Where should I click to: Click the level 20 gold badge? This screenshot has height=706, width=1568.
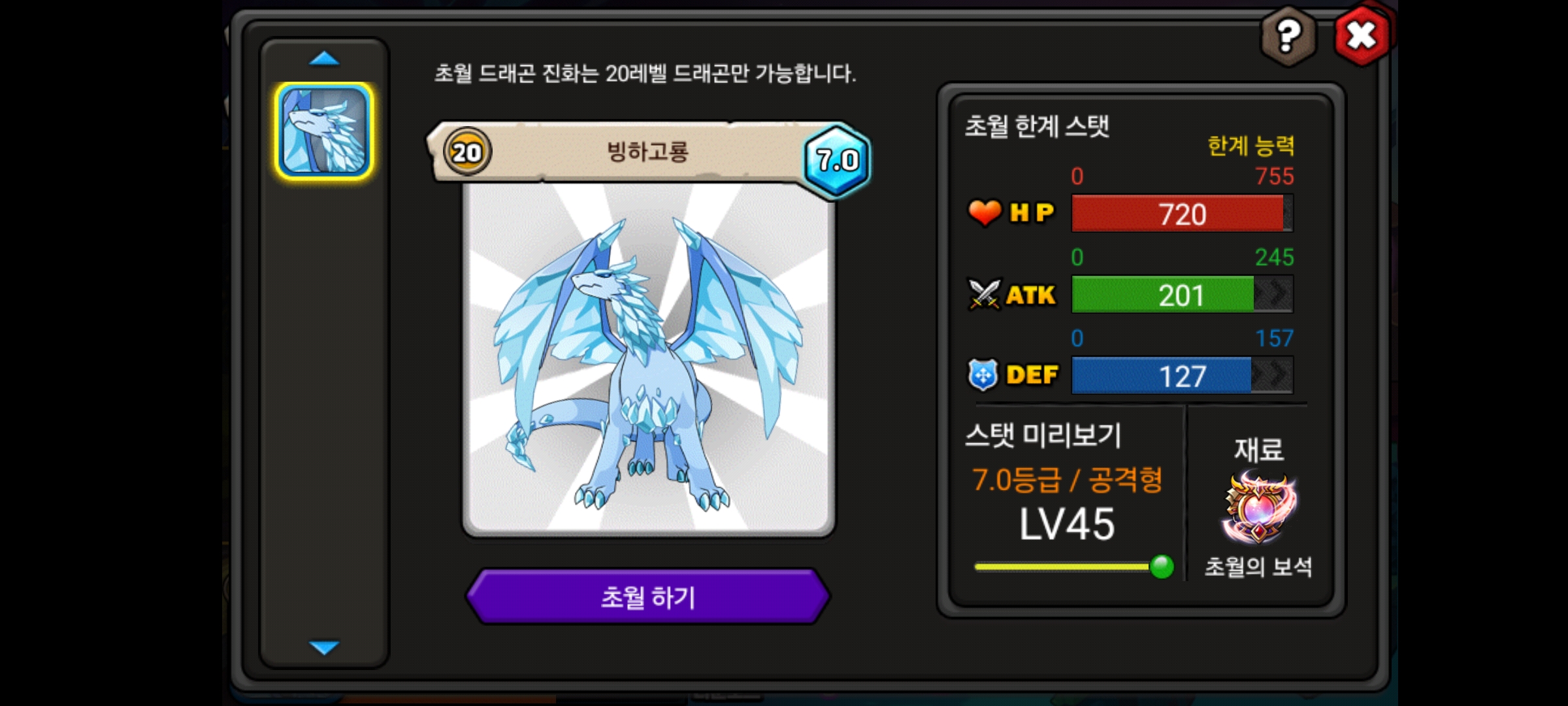[467, 152]
